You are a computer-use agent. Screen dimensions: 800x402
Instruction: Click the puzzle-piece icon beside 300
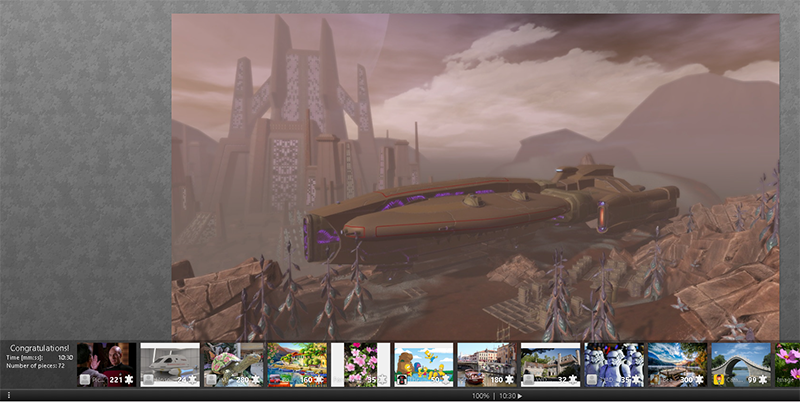pos(699,380)
